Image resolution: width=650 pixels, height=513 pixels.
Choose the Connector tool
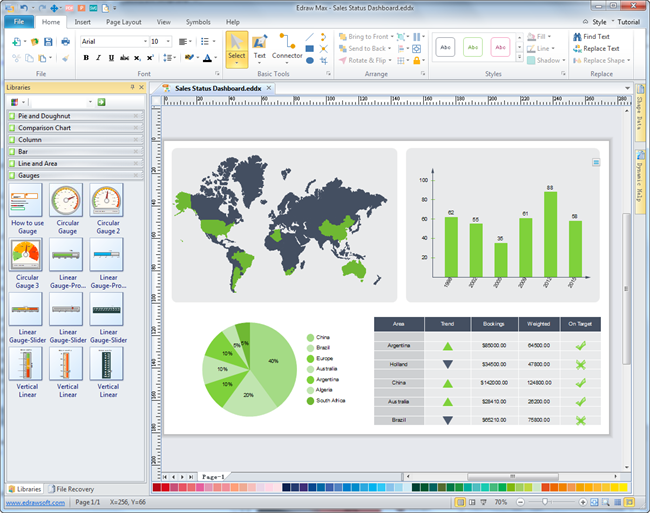287,48
